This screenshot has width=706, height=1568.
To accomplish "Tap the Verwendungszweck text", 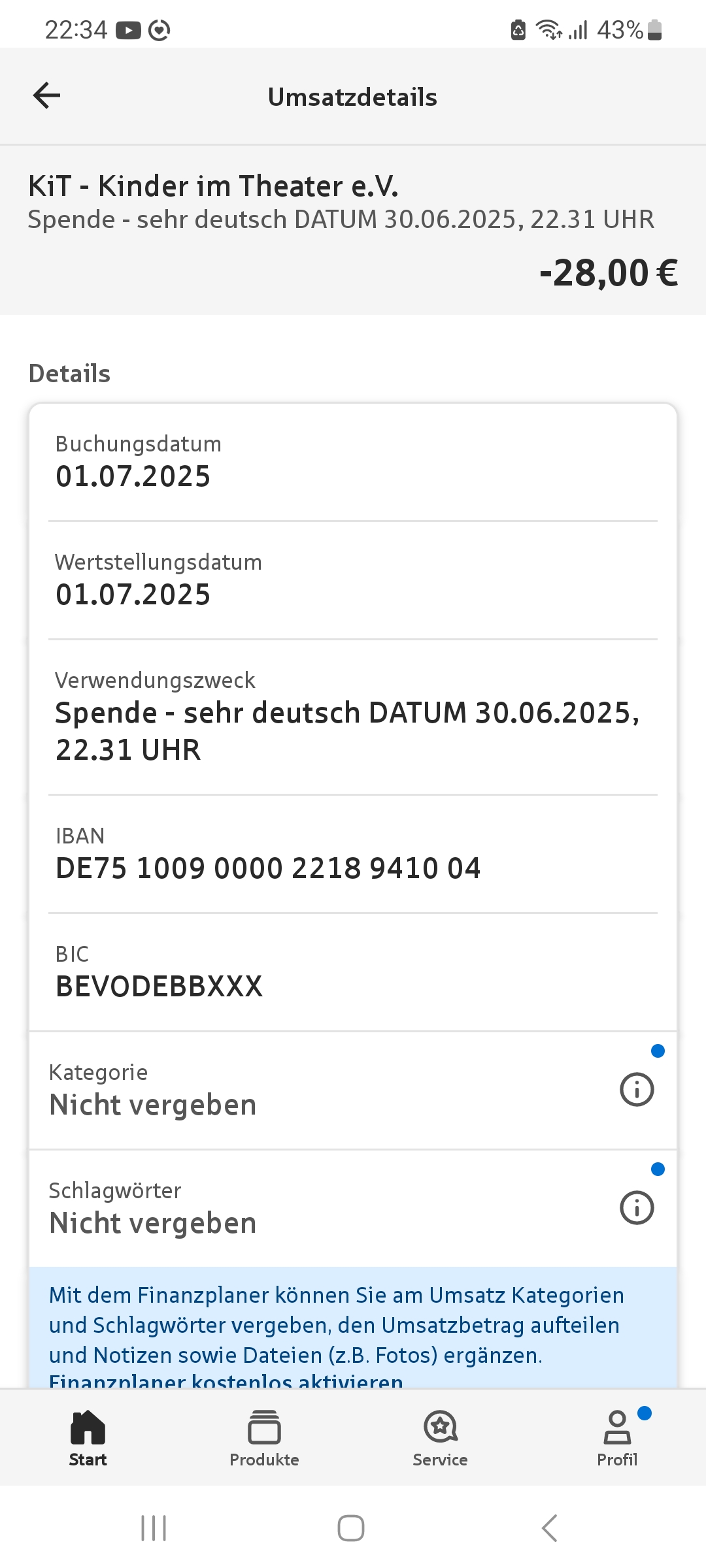I will (347, 730).
